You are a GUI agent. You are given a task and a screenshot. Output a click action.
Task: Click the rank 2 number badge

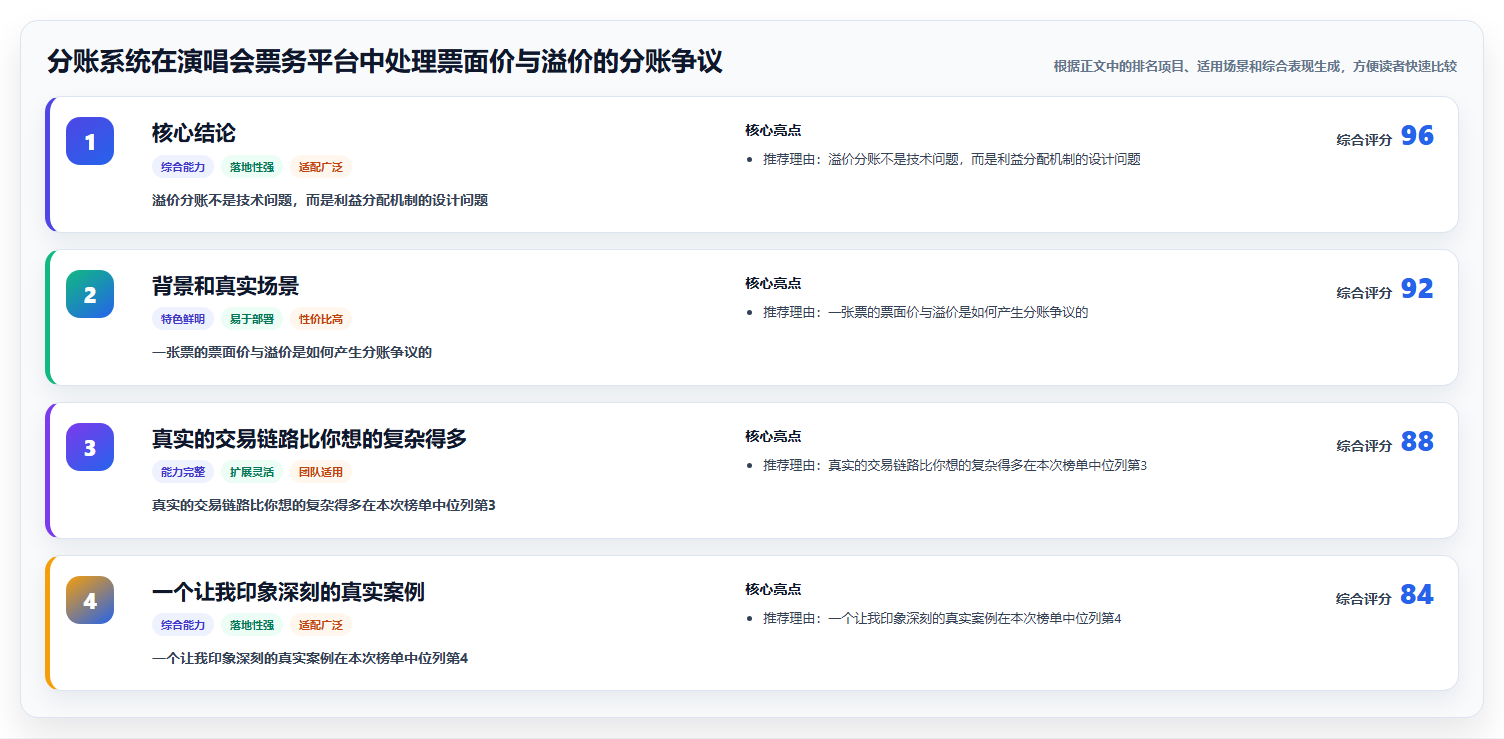pos(90,294)
